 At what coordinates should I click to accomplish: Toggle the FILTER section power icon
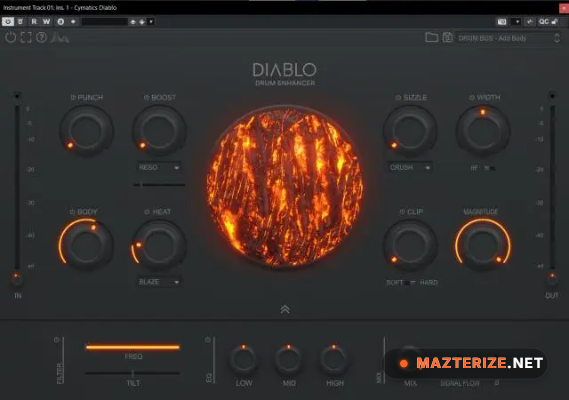[57, 340]
